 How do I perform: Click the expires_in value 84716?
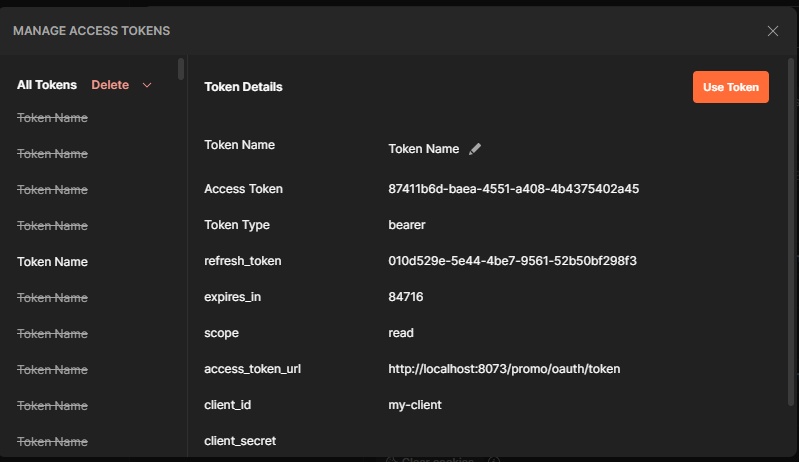point(406,297)
